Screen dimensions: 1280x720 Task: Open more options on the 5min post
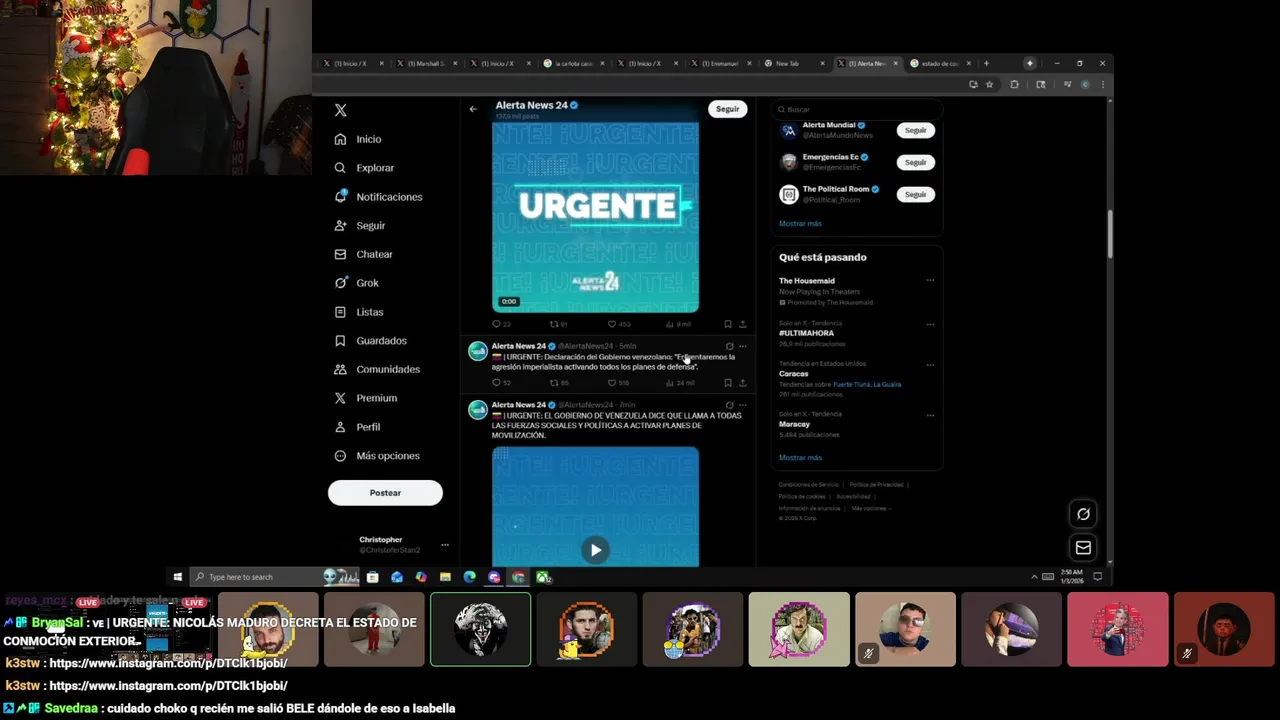tap(742, 347)
